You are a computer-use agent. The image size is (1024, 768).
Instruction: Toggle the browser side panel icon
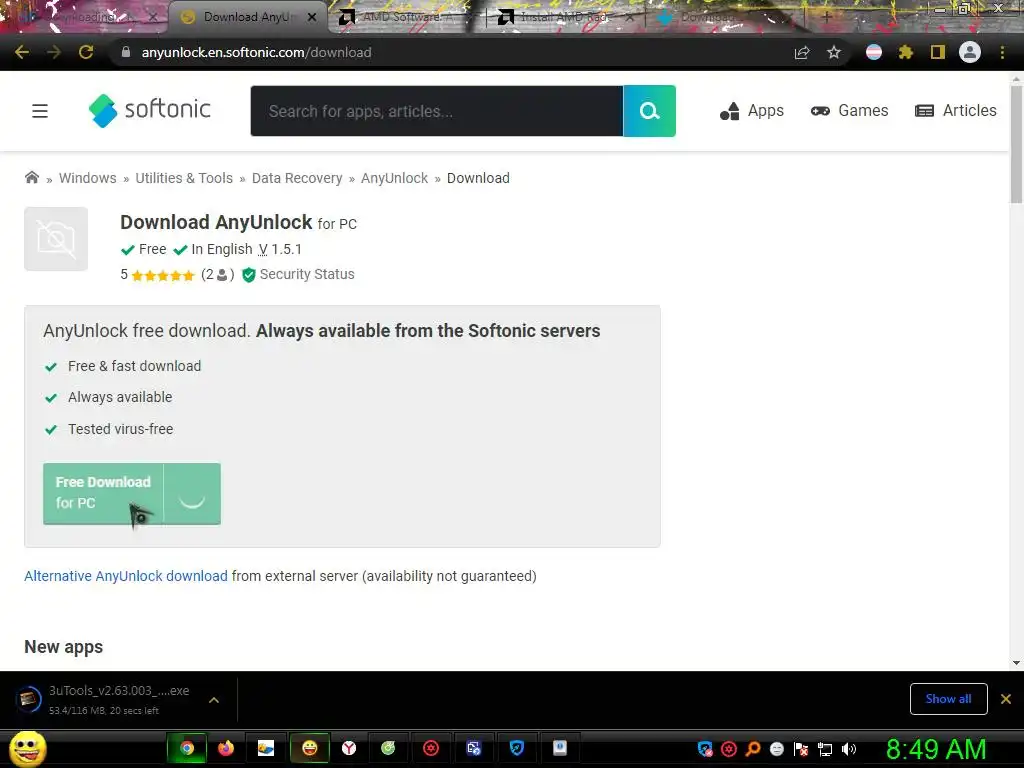(x=938, y=52)
